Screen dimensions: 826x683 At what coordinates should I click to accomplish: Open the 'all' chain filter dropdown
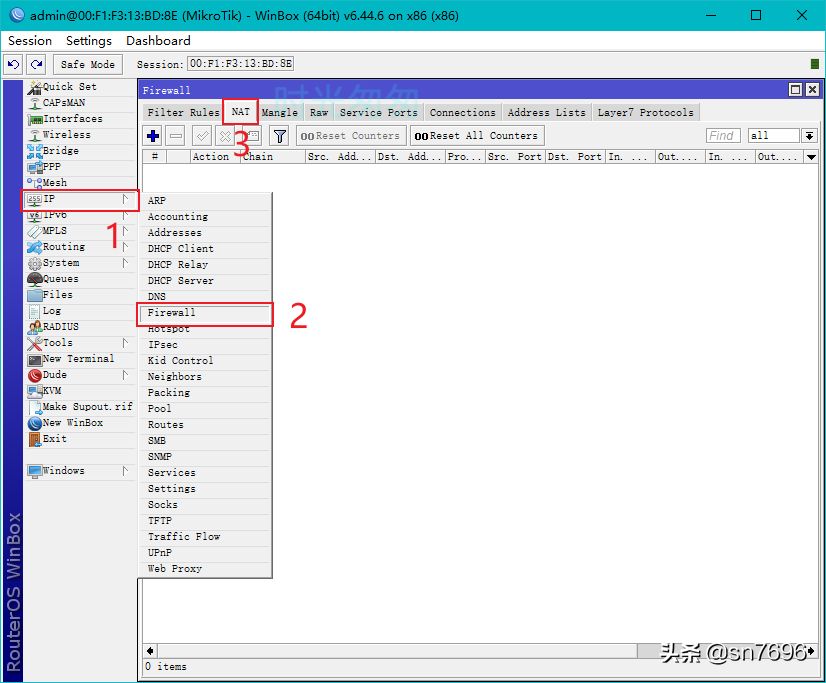tap(809, 136)
